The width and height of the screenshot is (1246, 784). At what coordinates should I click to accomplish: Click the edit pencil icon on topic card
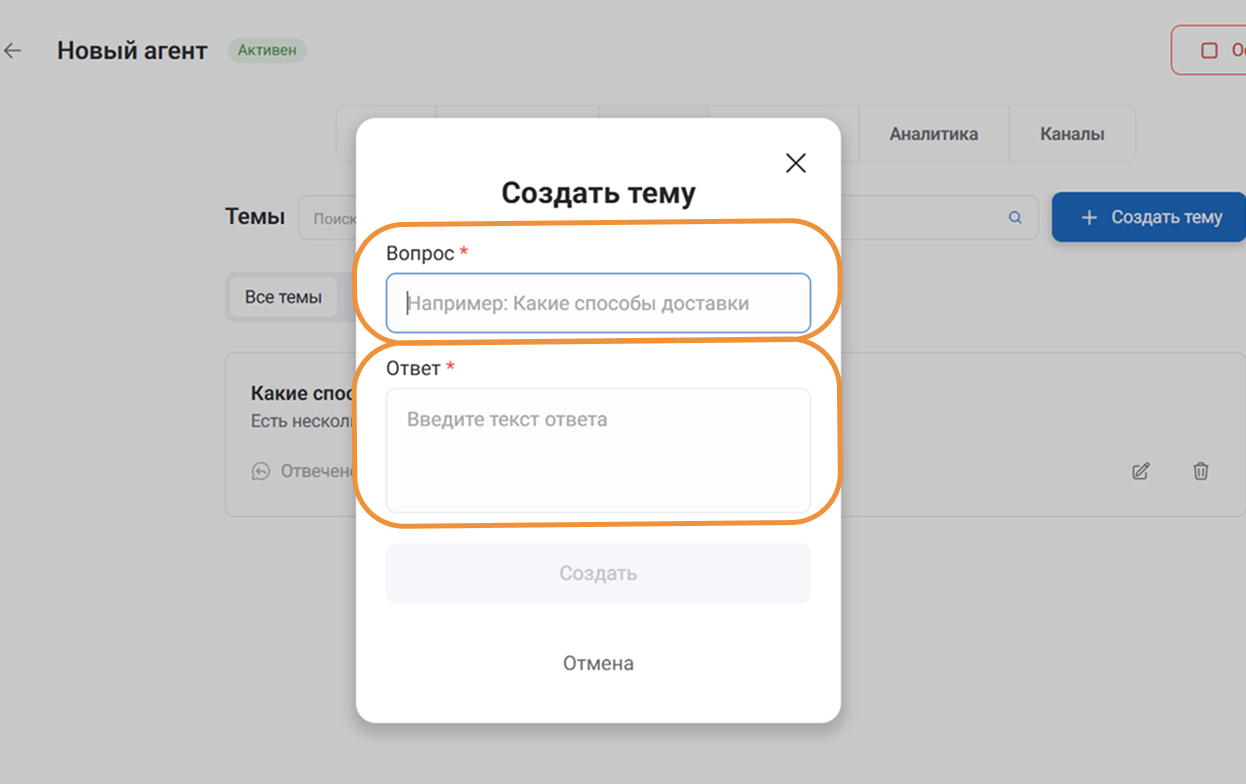(x=1140, y=471)
